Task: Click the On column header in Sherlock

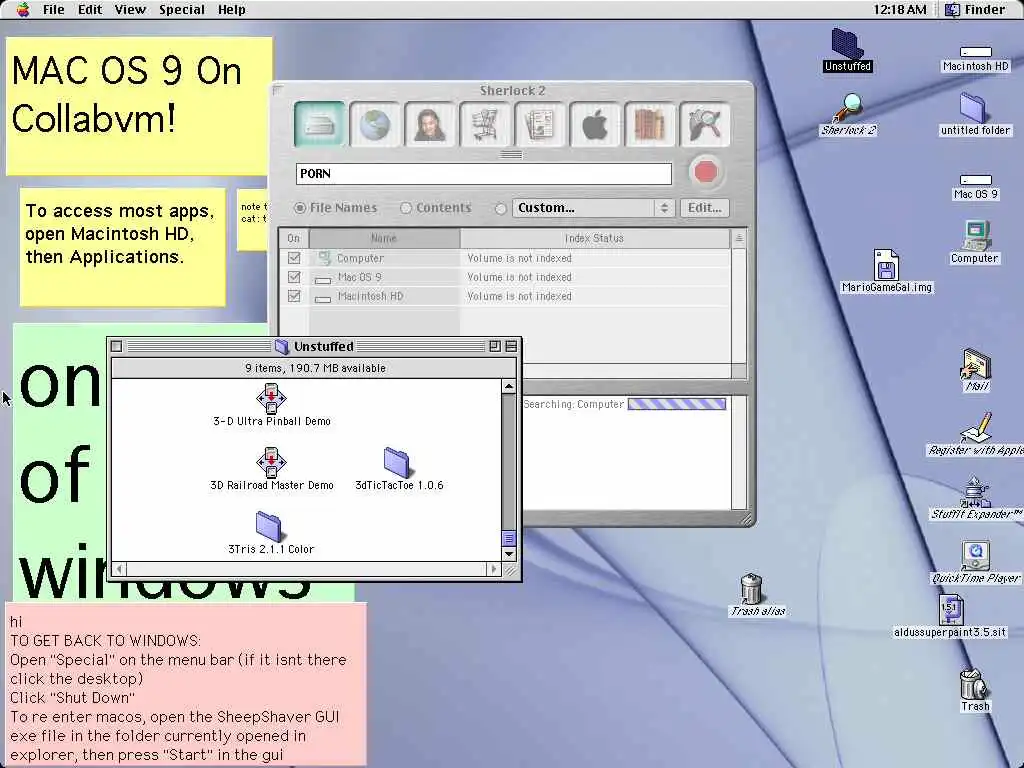Action: click(294, 238)
